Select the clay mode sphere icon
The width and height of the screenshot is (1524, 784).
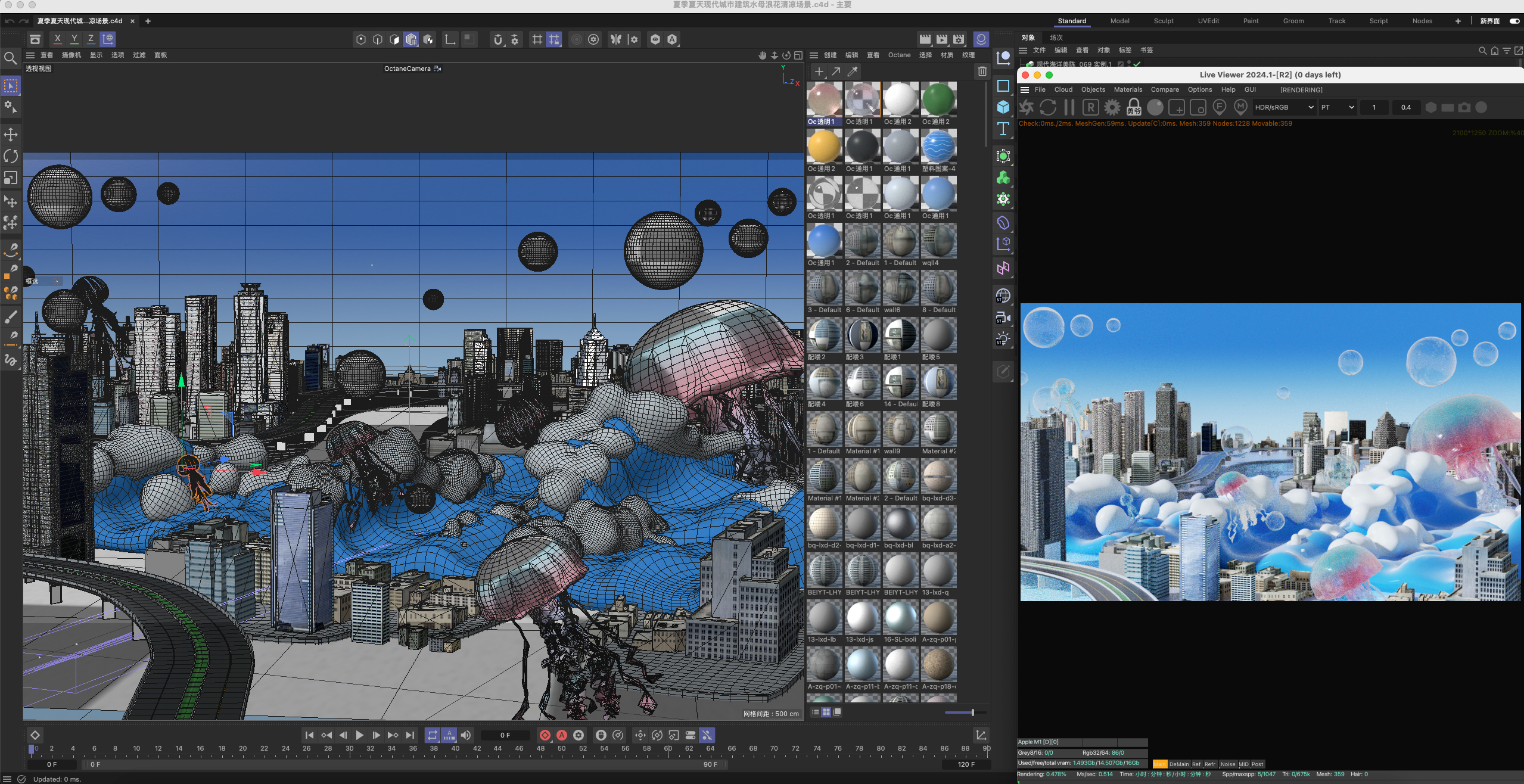coord(1155,107)
